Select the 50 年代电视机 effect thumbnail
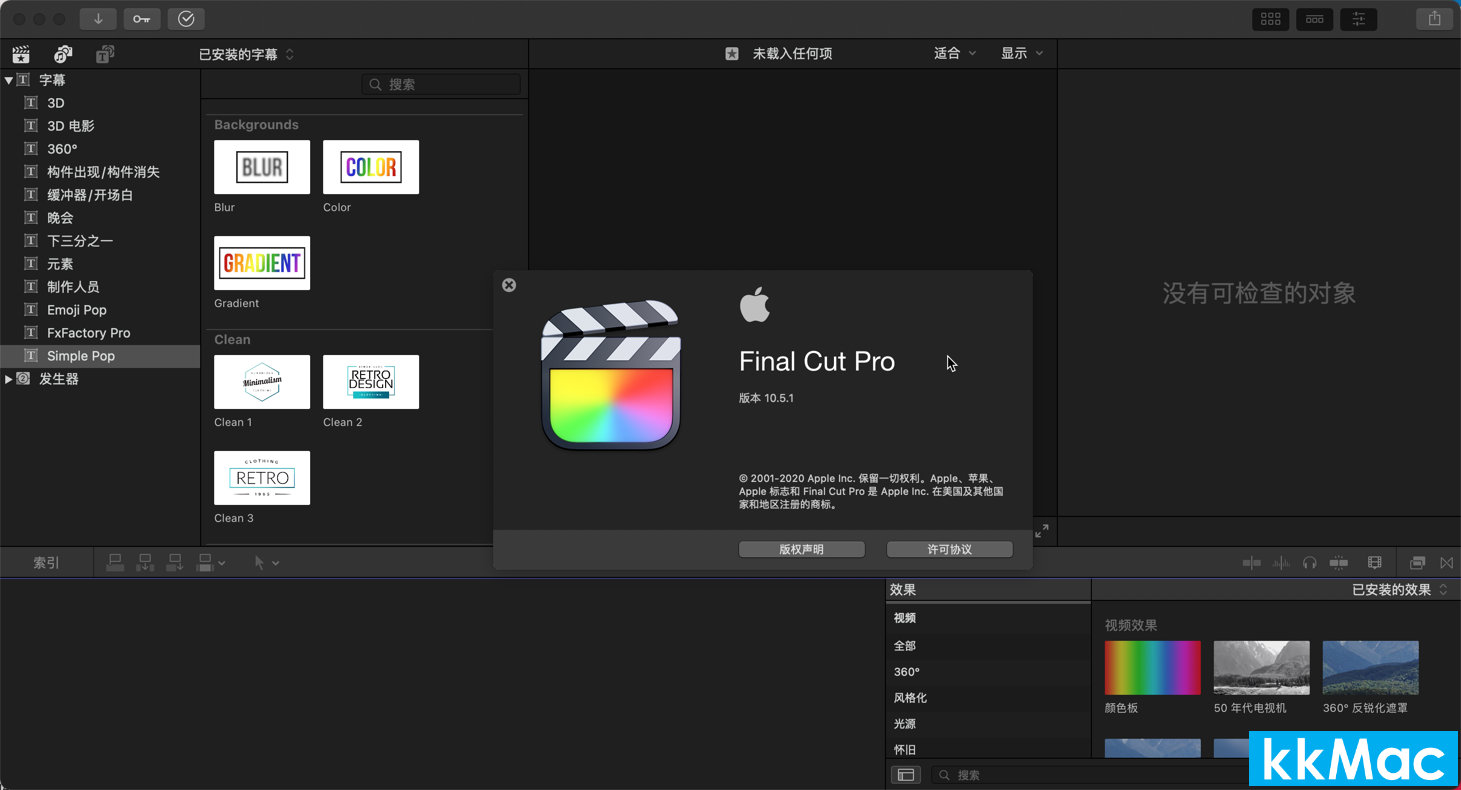The height and width of the screenshot is (790, 1461). coord(1261,668)
